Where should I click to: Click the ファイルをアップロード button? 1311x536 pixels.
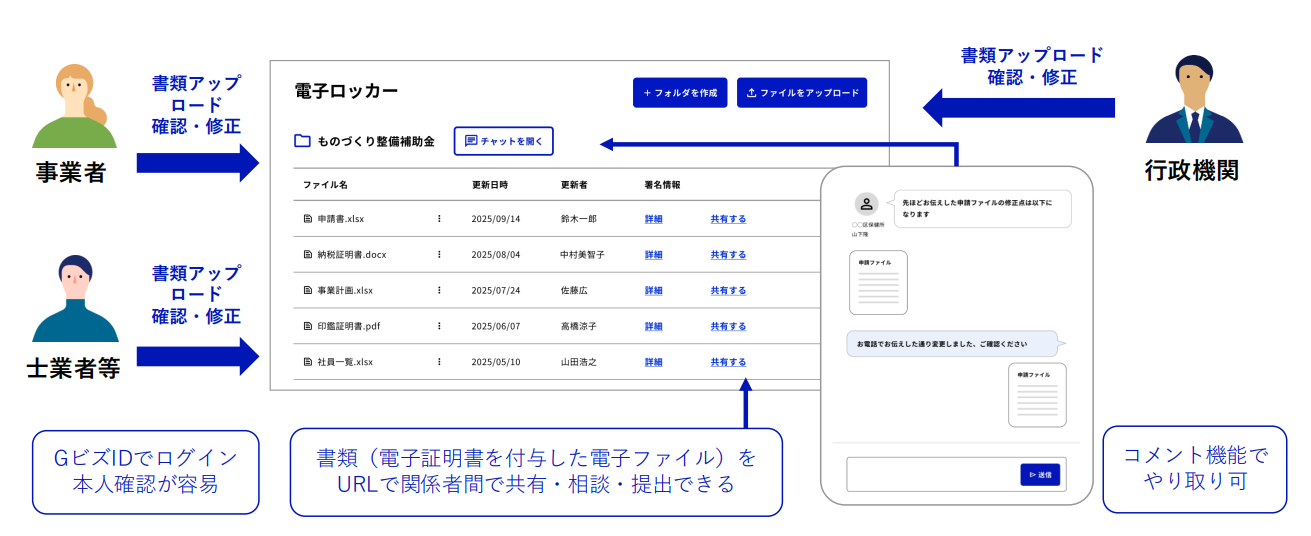802,93
